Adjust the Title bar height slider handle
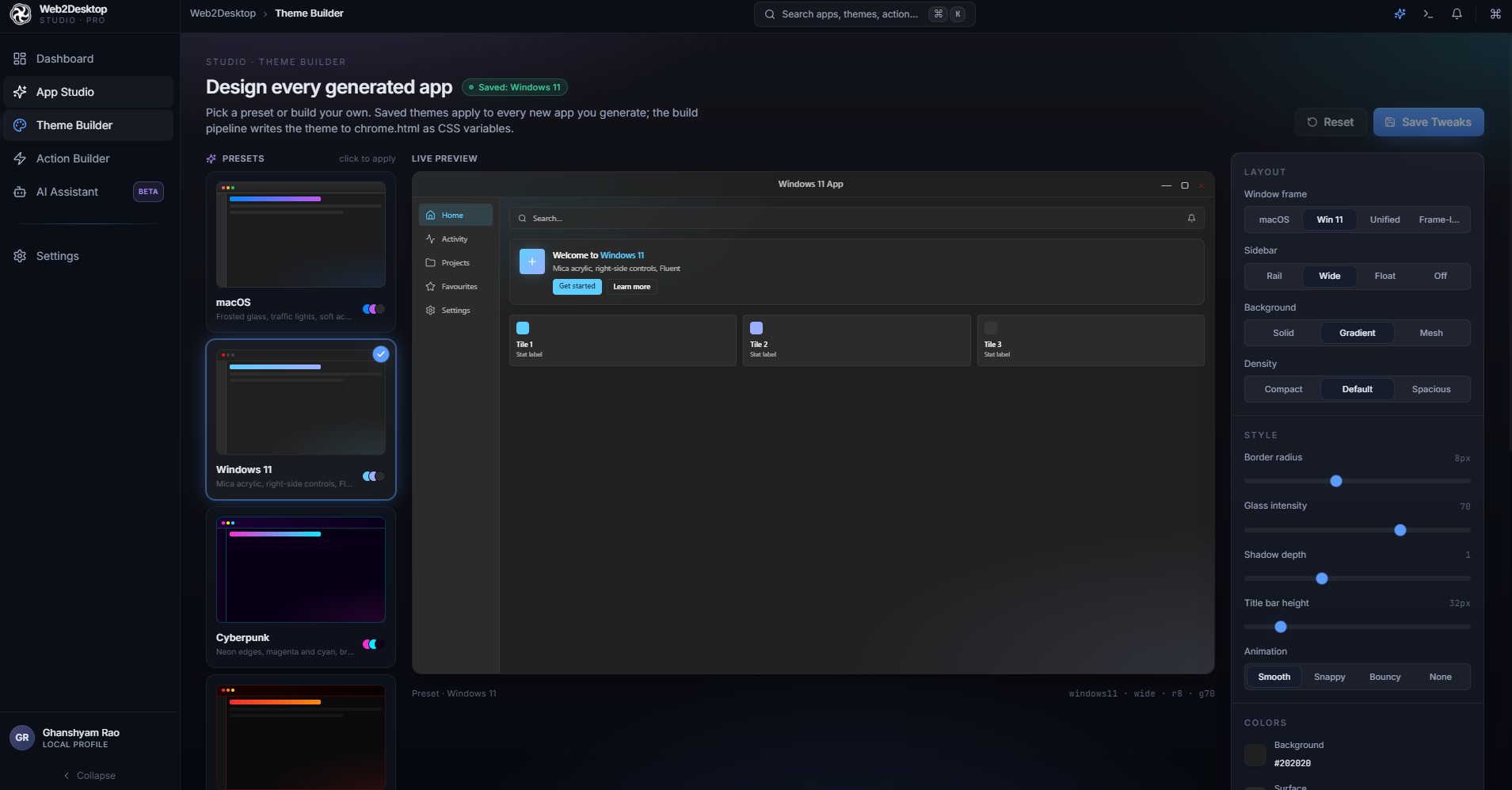The width and height of the screenshot is (1512, 790). pos(1281,627)
